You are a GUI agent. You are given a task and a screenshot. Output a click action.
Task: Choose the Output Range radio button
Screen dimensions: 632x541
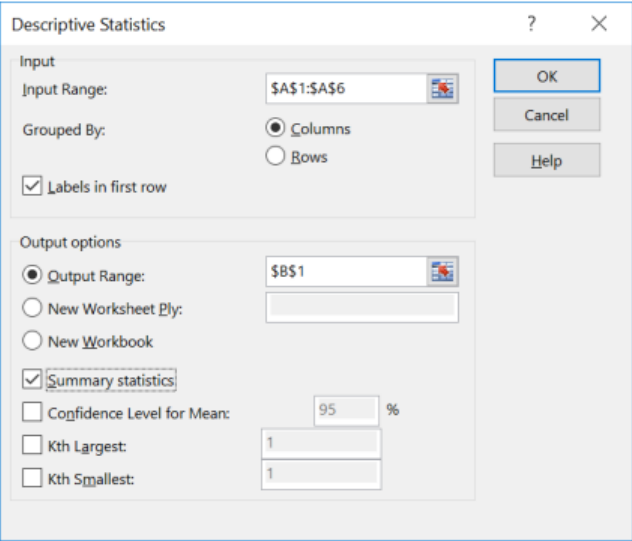(32, 276)
